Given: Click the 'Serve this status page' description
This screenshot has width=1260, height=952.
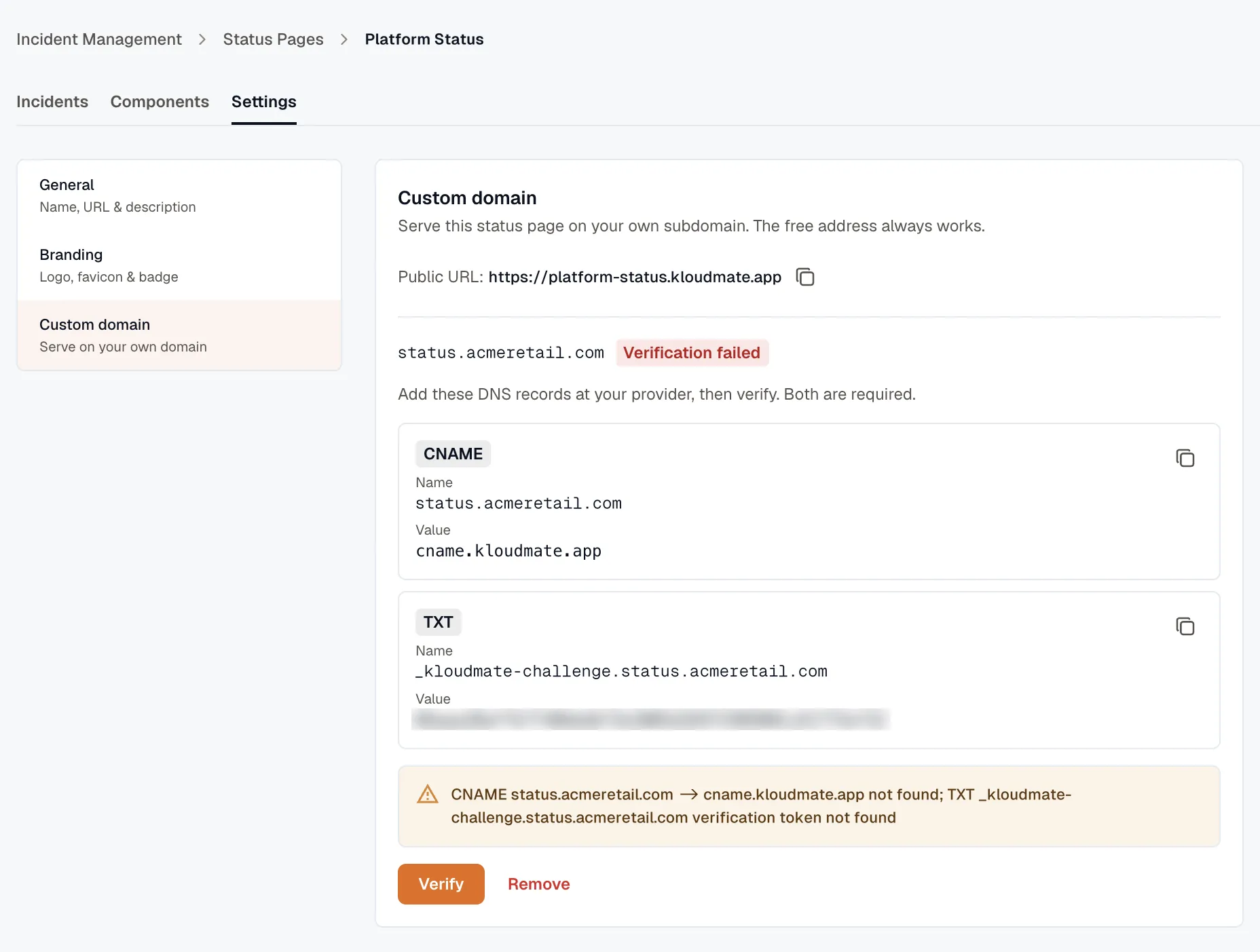Looking at the screenshot, I should coord(691,226).
